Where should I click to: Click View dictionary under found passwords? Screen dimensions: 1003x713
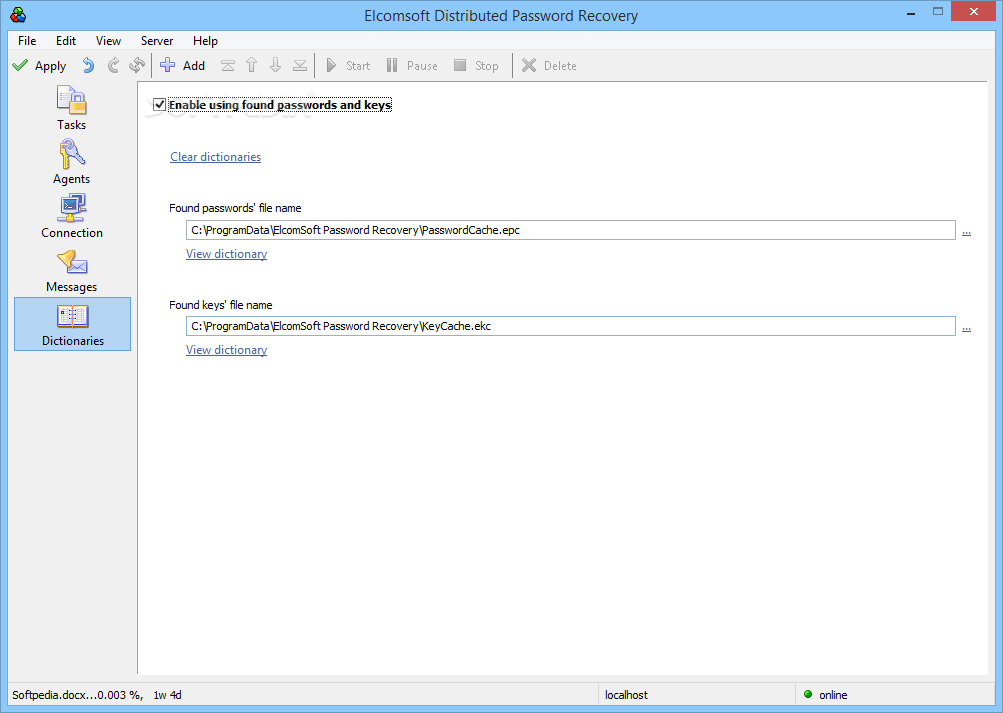pos(226,254)
